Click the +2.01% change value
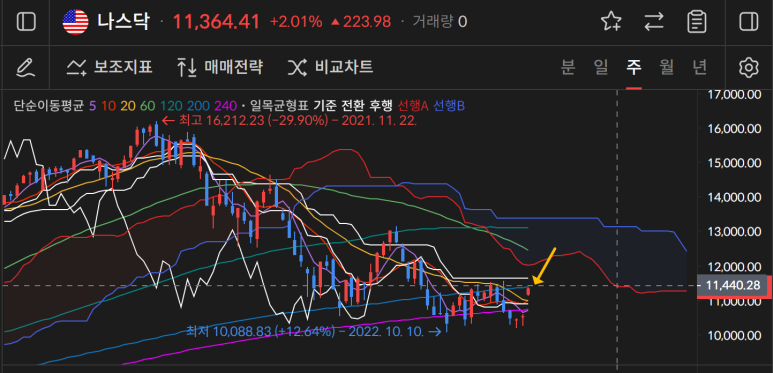Viewport: 773px width, 373px height. pyautogui.click(x=296, y=22)
